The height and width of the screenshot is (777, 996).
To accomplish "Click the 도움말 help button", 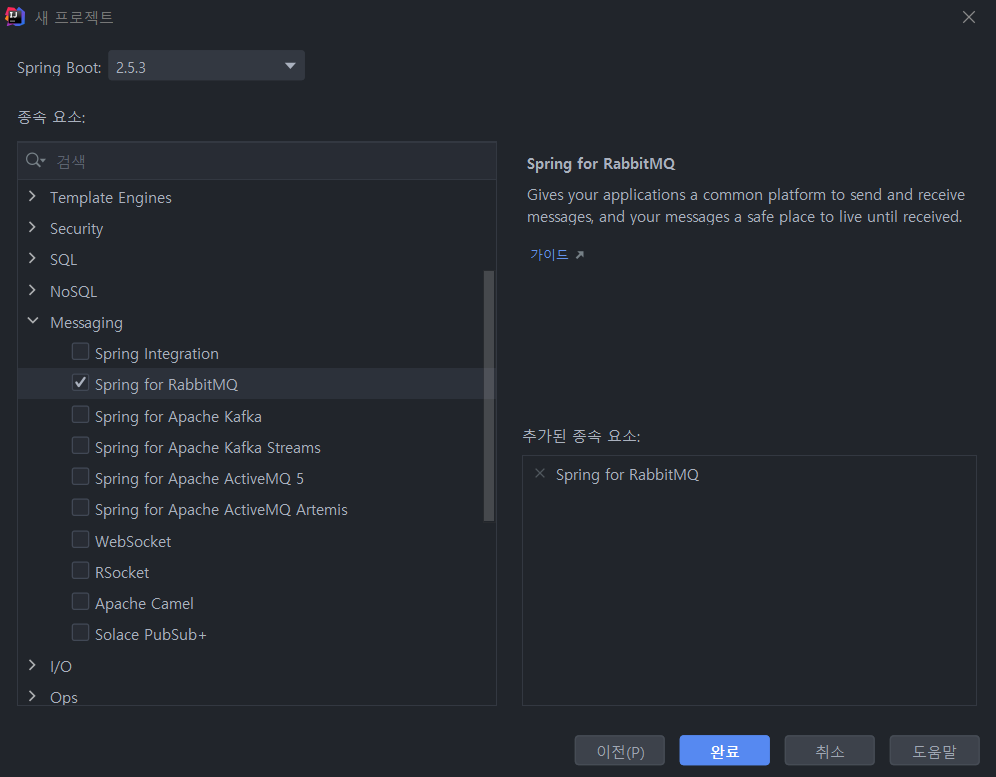I will 934,751.
